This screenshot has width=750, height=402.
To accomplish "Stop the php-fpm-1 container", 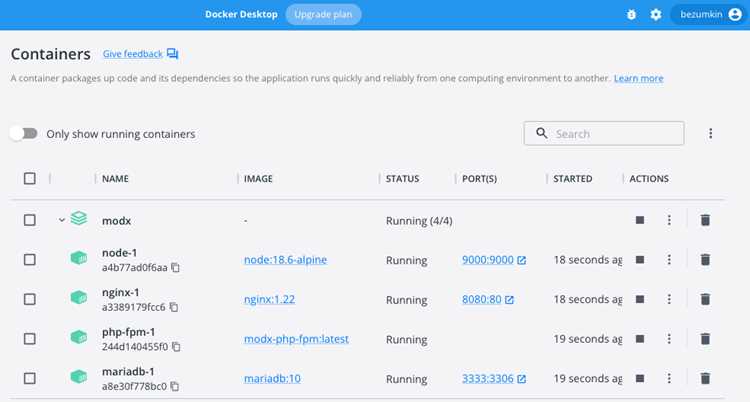I will click(x=640, y=339).
